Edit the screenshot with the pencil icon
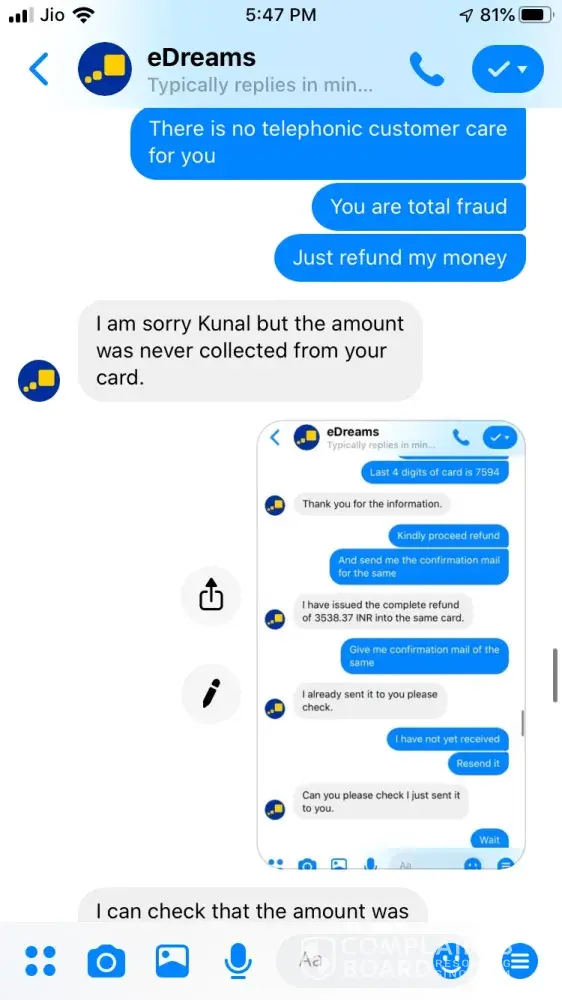Screen dimensions: 562x1000 [211, 693]
